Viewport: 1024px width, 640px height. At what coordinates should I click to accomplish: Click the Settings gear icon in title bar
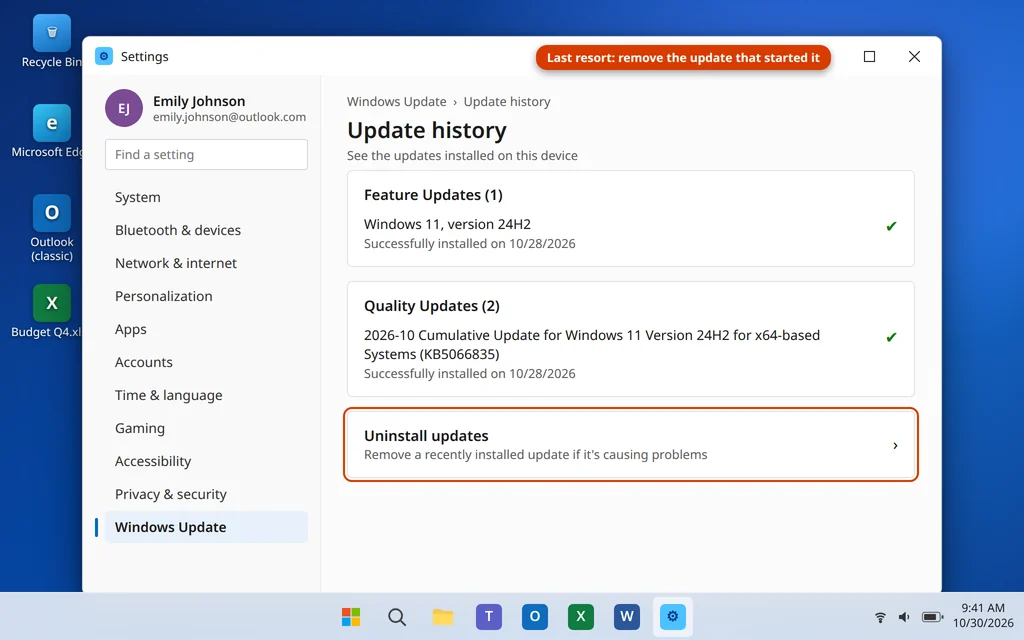point(104,56)
